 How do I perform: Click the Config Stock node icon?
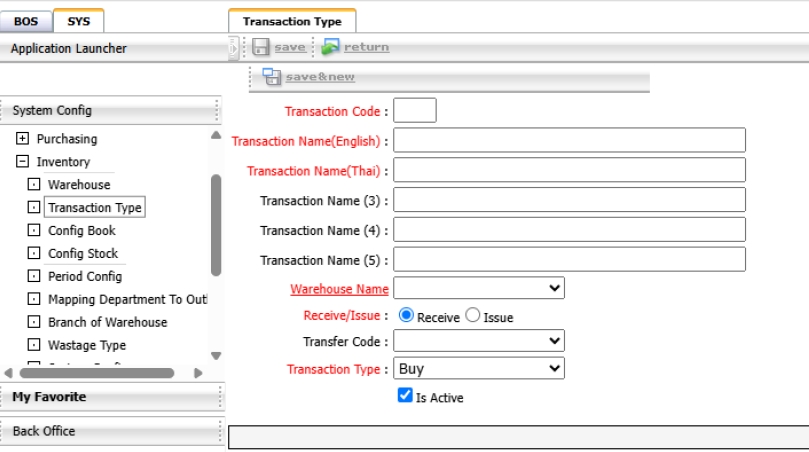[x=34, y=254]
